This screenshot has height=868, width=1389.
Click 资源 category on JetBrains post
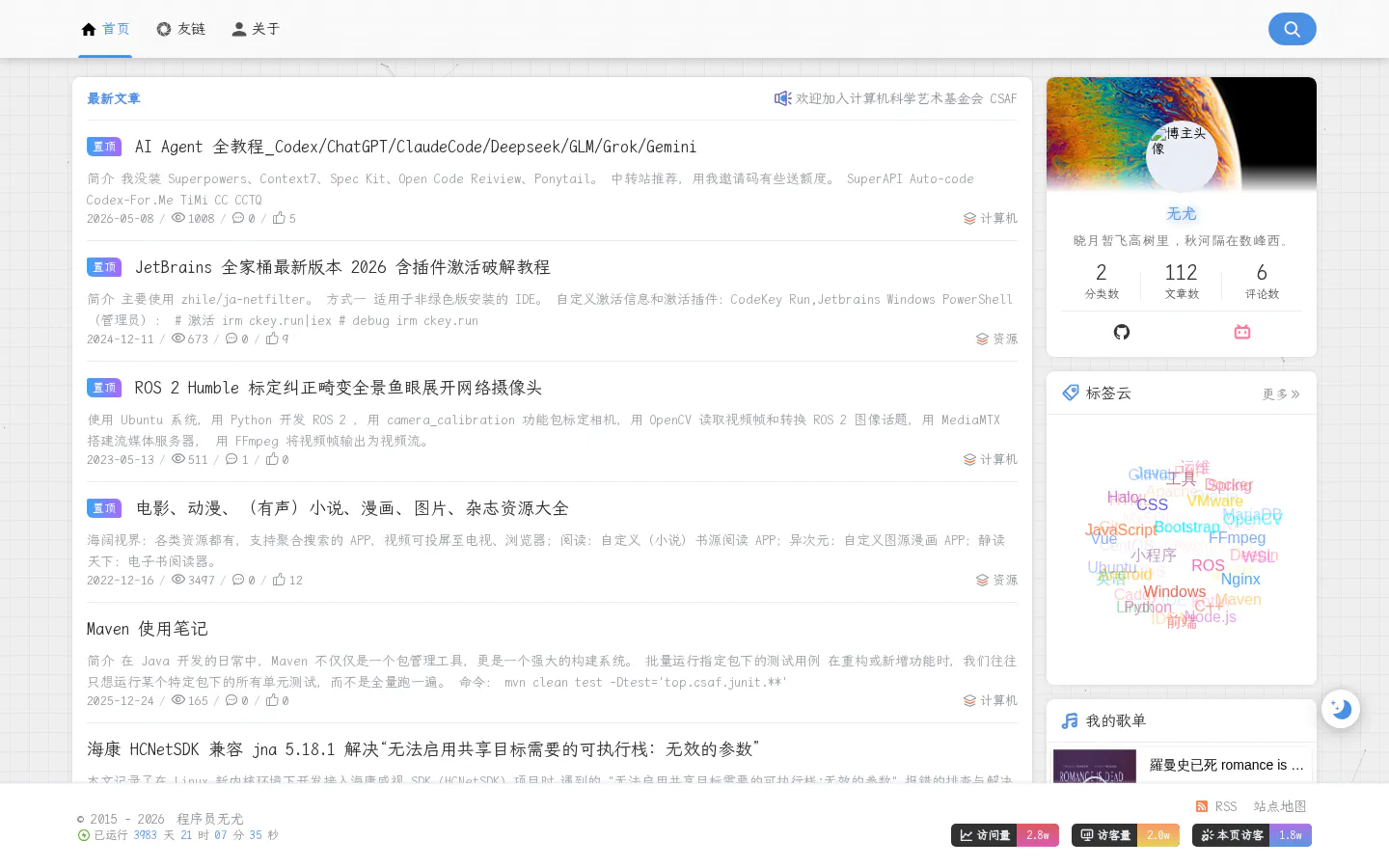tap(996, 339)
